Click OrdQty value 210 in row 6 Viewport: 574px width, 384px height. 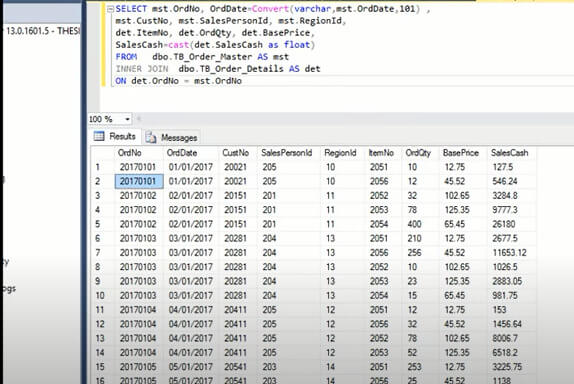pos(414,239)
